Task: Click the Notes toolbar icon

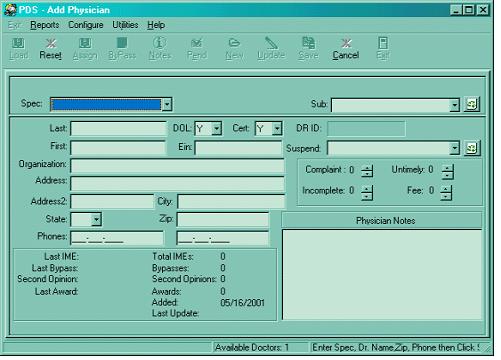Action: [x=159, y=43]
